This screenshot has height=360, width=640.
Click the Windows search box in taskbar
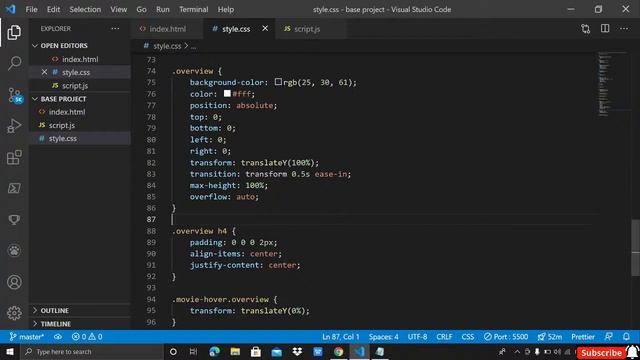coord(92,351)
